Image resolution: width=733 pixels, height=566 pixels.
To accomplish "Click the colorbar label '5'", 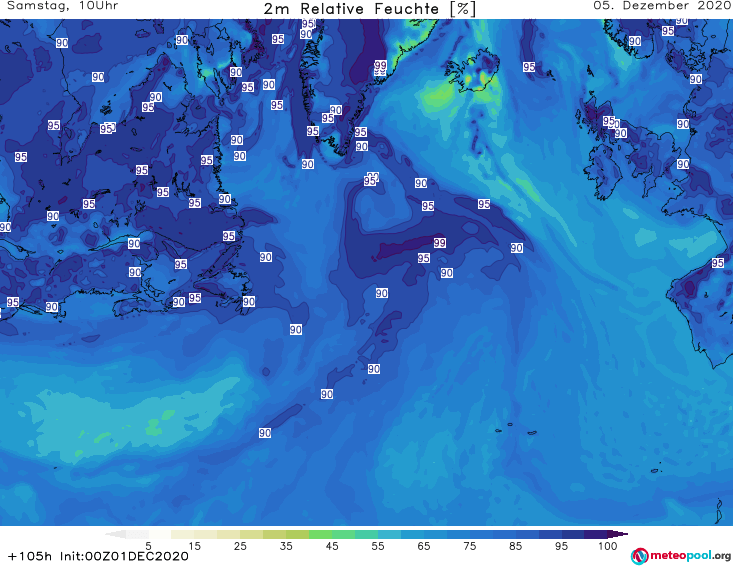I will (x=148, y=546).
